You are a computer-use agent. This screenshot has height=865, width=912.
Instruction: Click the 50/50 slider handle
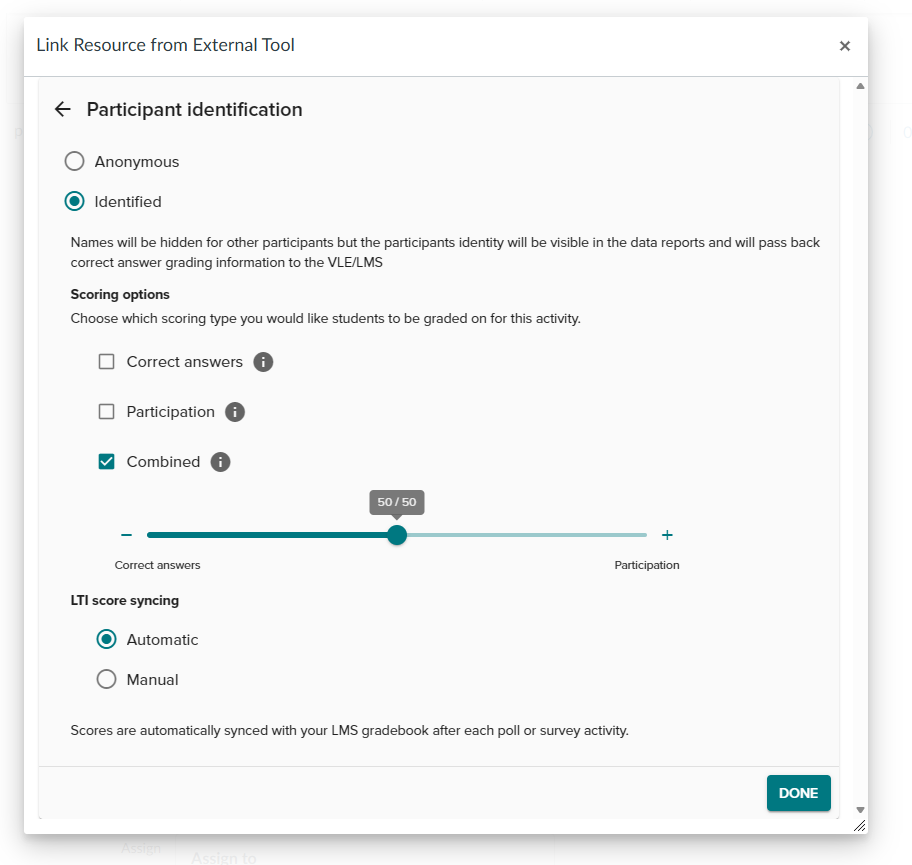pyautogui.click(x=397, y=535)
